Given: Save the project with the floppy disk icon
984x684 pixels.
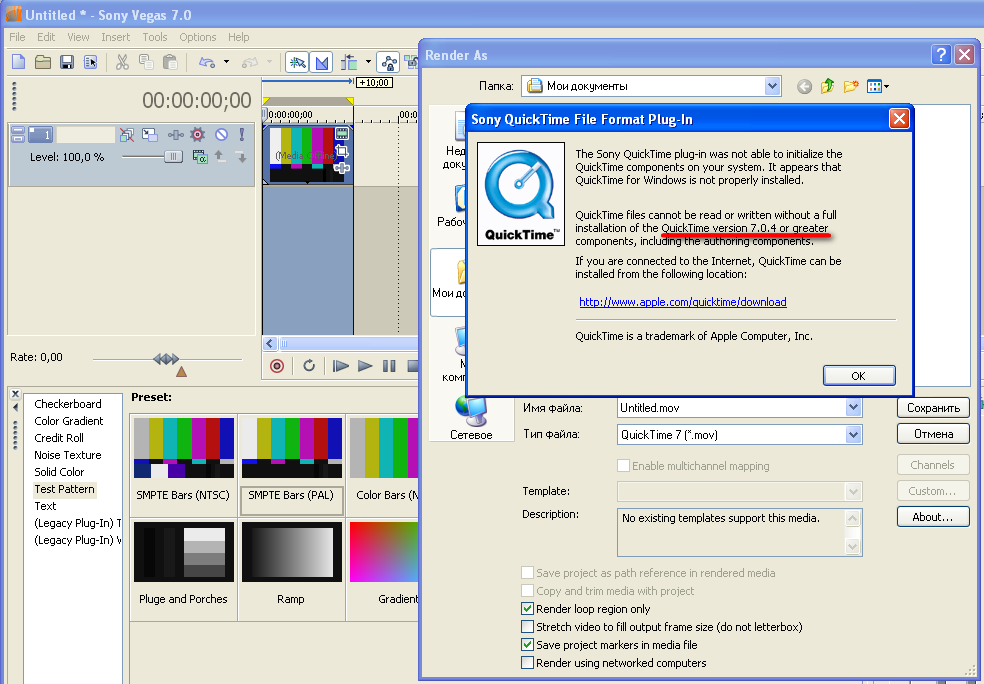Looking at the screenshot, I should (67, 61).
